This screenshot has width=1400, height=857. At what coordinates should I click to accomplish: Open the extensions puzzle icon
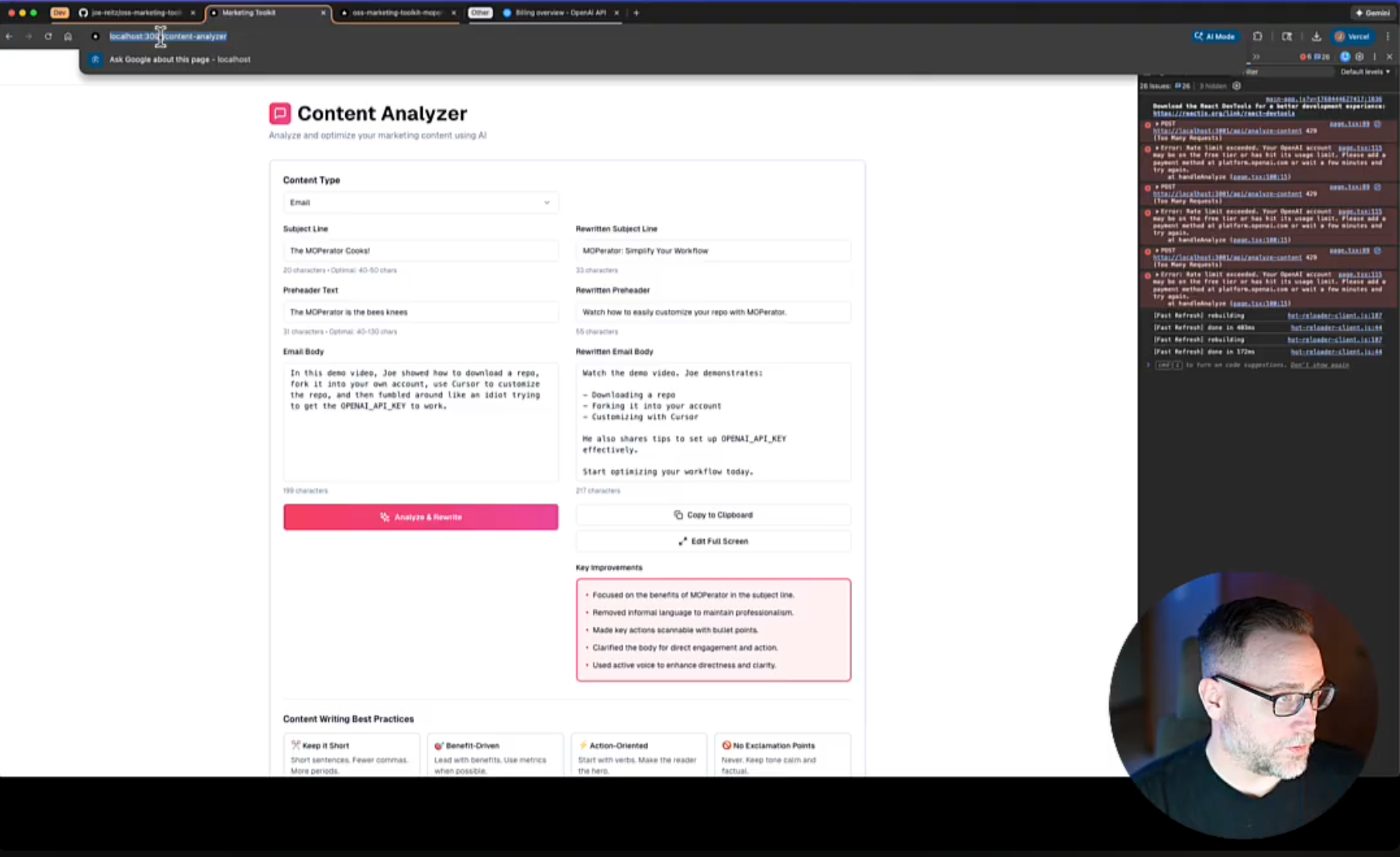(x=1257, y=36)
